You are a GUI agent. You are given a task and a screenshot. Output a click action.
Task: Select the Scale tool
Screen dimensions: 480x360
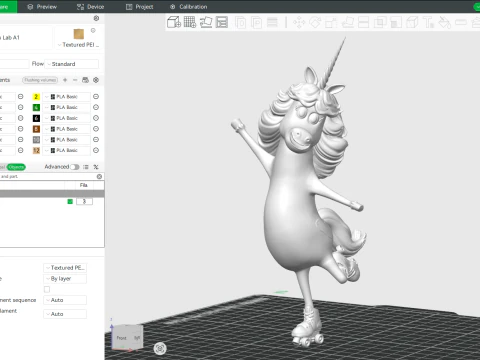pos(331,23)
